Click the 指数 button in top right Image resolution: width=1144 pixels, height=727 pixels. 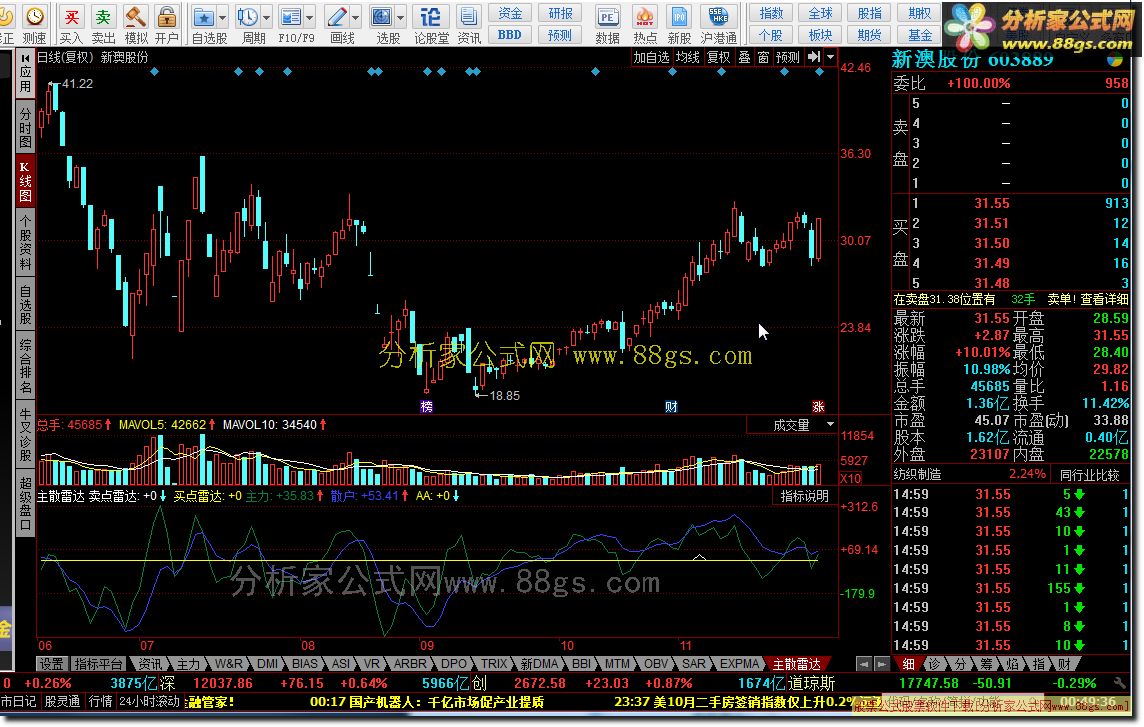(770, 13)
